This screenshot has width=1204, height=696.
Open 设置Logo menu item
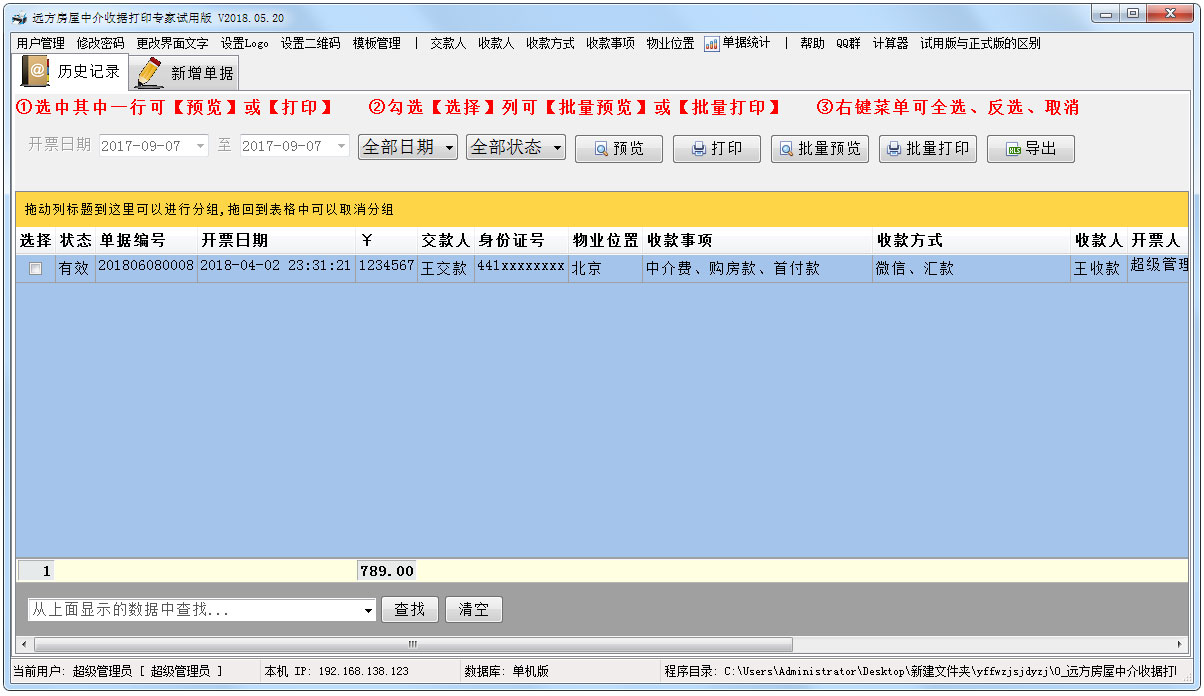(x=244, y=44)
